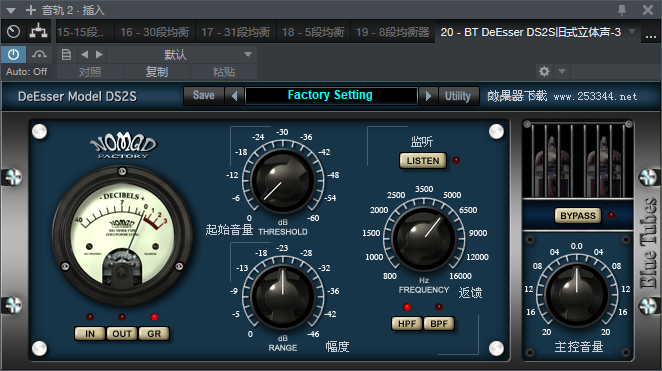Click the LED above the GR button
This screenshot has height=371, width=662.
coord(154,317)
